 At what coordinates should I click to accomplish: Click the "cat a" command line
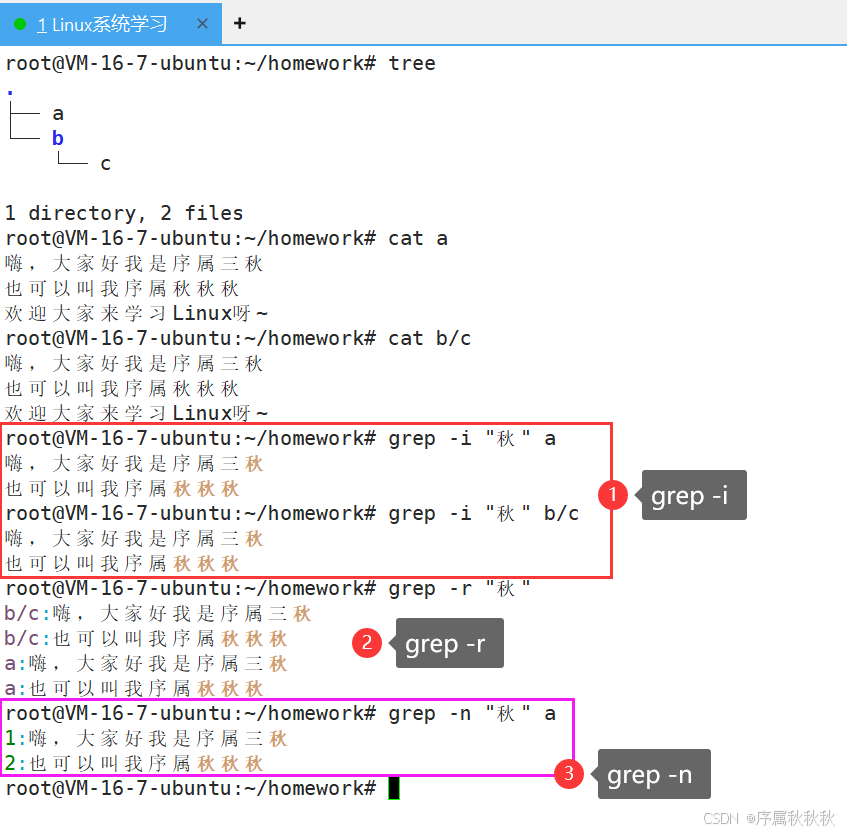coord(227,238)
